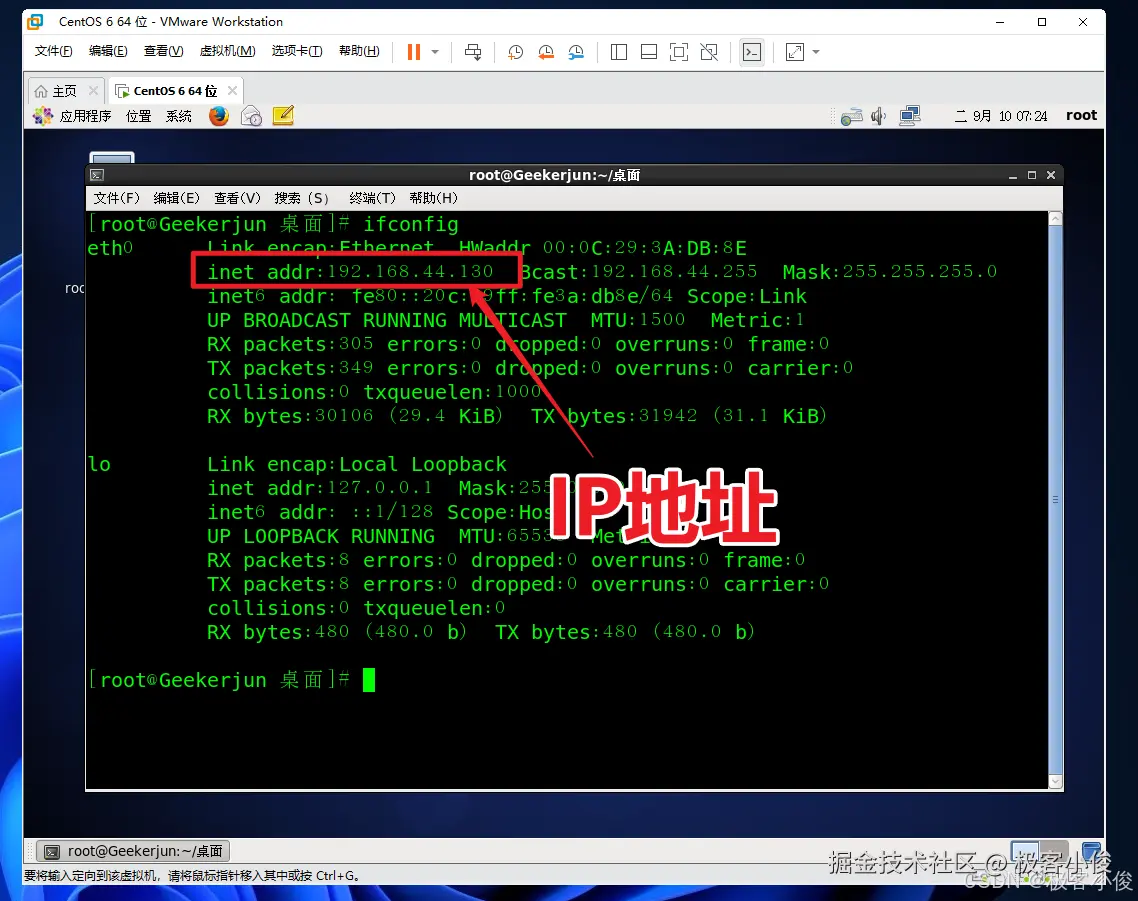Image resolution: width=1138 pixels, height=901 pixels.
Task: Open the power options dropdown arrow
Action: 435,52
